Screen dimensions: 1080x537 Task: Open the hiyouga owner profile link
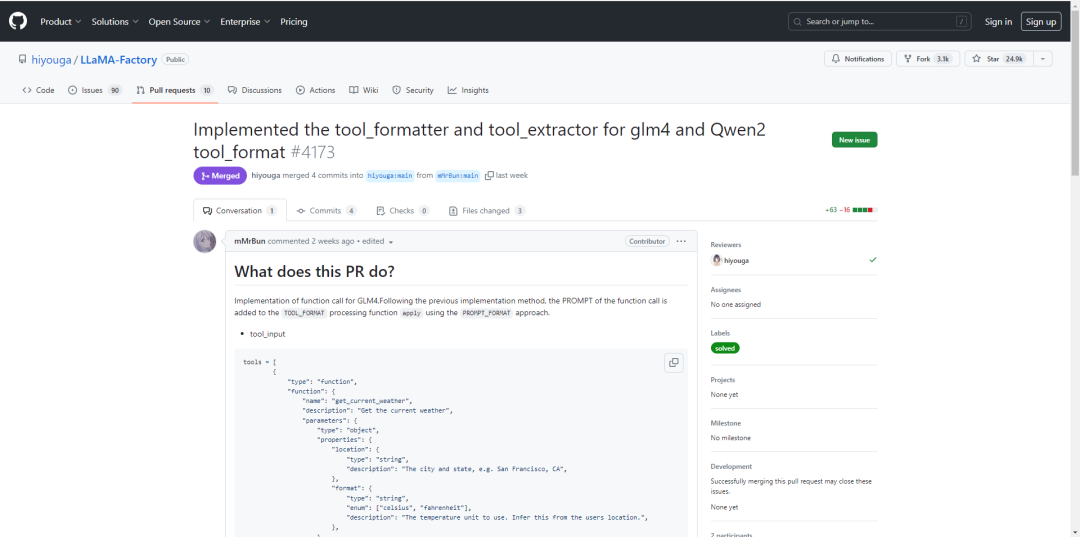[52, 60]
